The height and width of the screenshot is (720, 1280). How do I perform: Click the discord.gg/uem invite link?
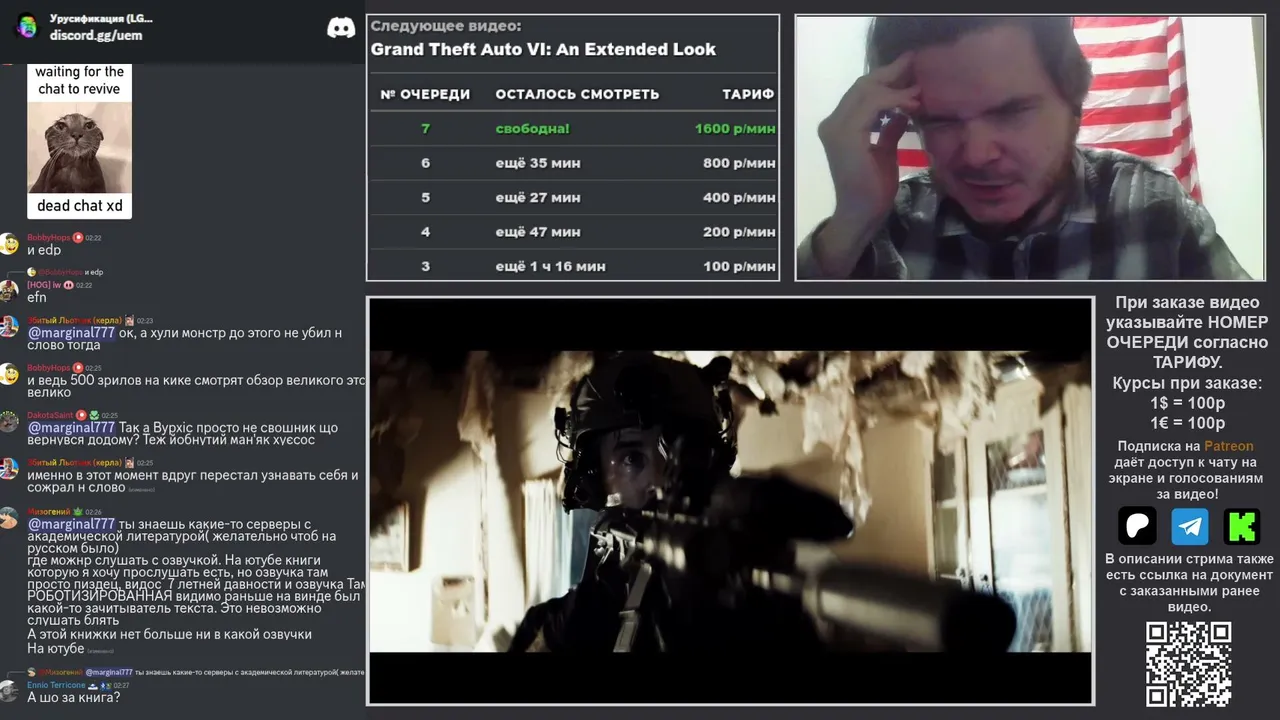point(96,35)
